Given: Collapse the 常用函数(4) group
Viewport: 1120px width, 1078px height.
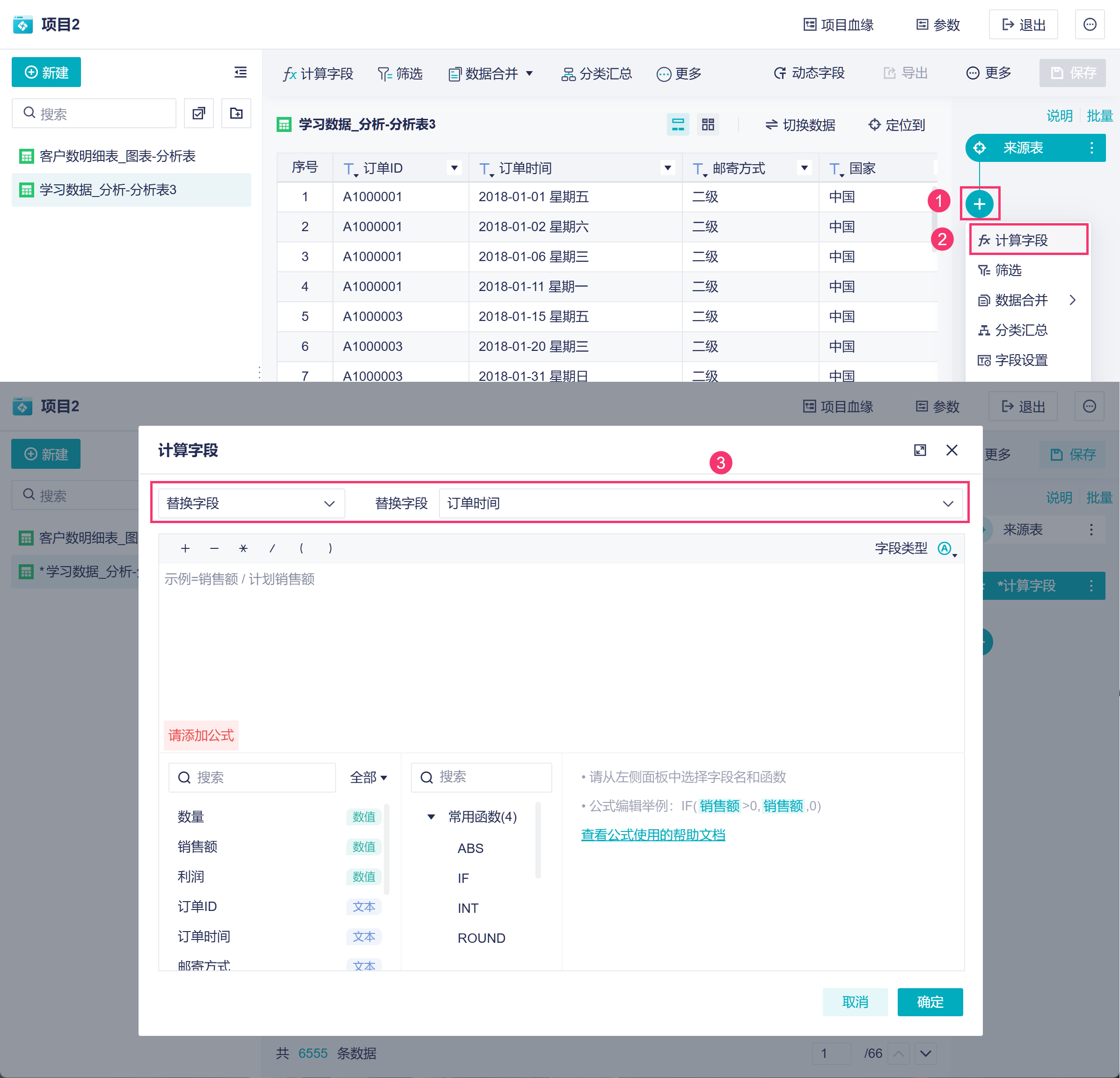Looking at the screenshot, I should tap(432, 817).
